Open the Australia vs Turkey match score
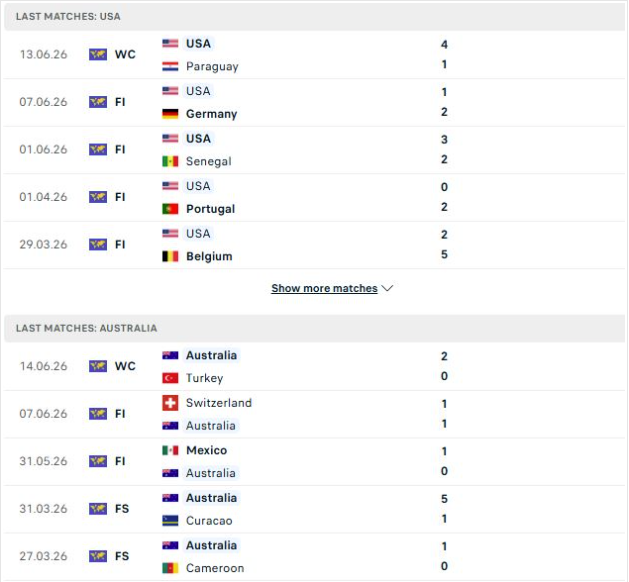629x582 pixels. click(444, 366)
